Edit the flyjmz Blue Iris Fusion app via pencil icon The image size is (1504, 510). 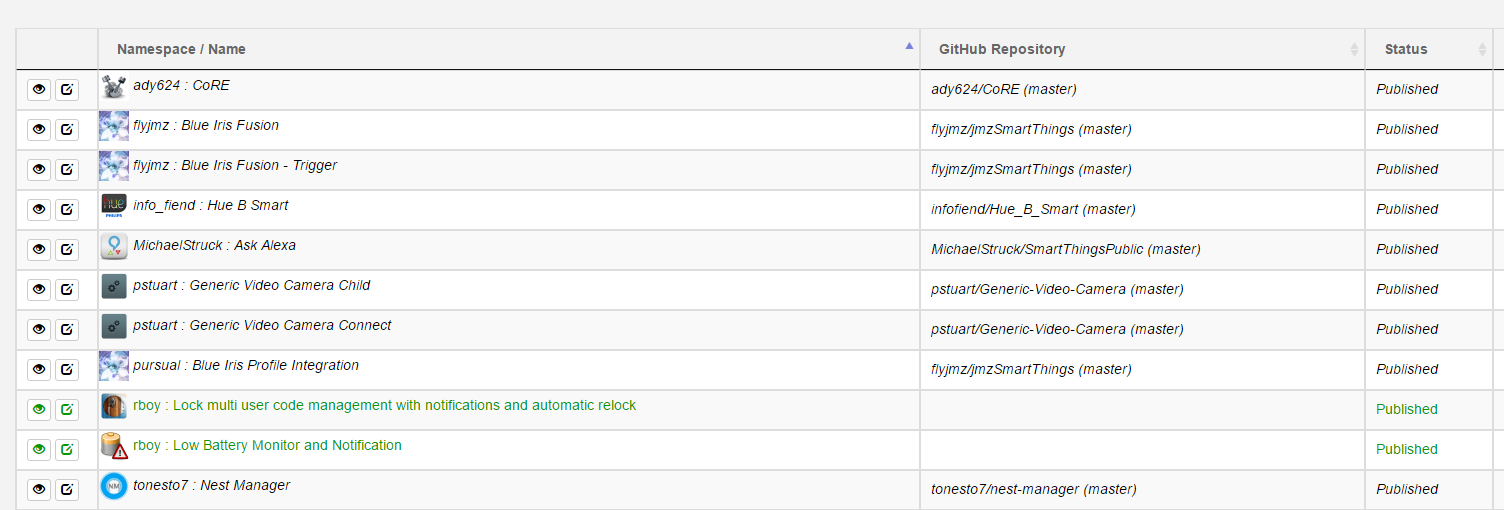67,129
